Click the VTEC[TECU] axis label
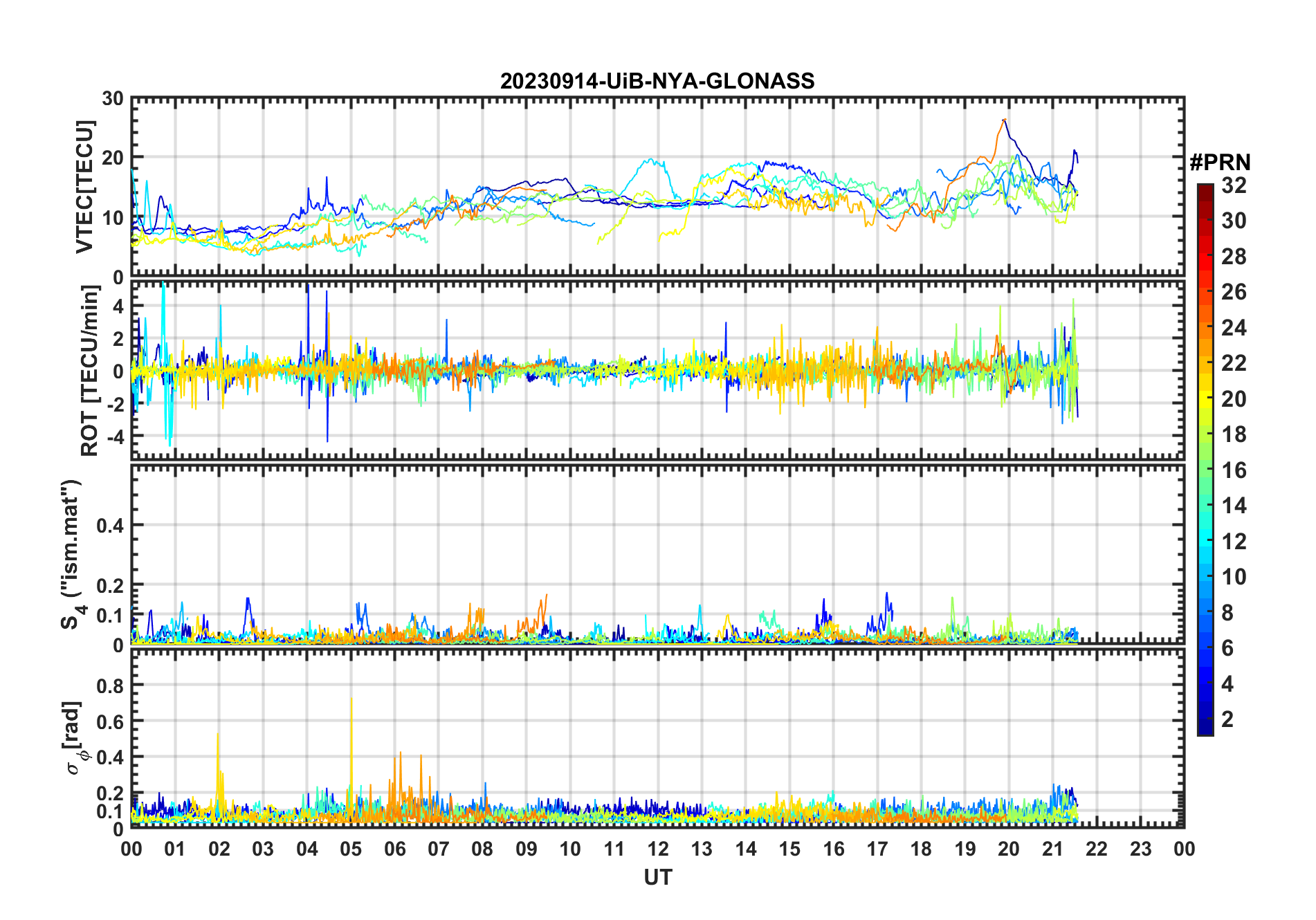The height and width of the screenshot is (920, 1316). pyautogui.click(x=84, y=187)
